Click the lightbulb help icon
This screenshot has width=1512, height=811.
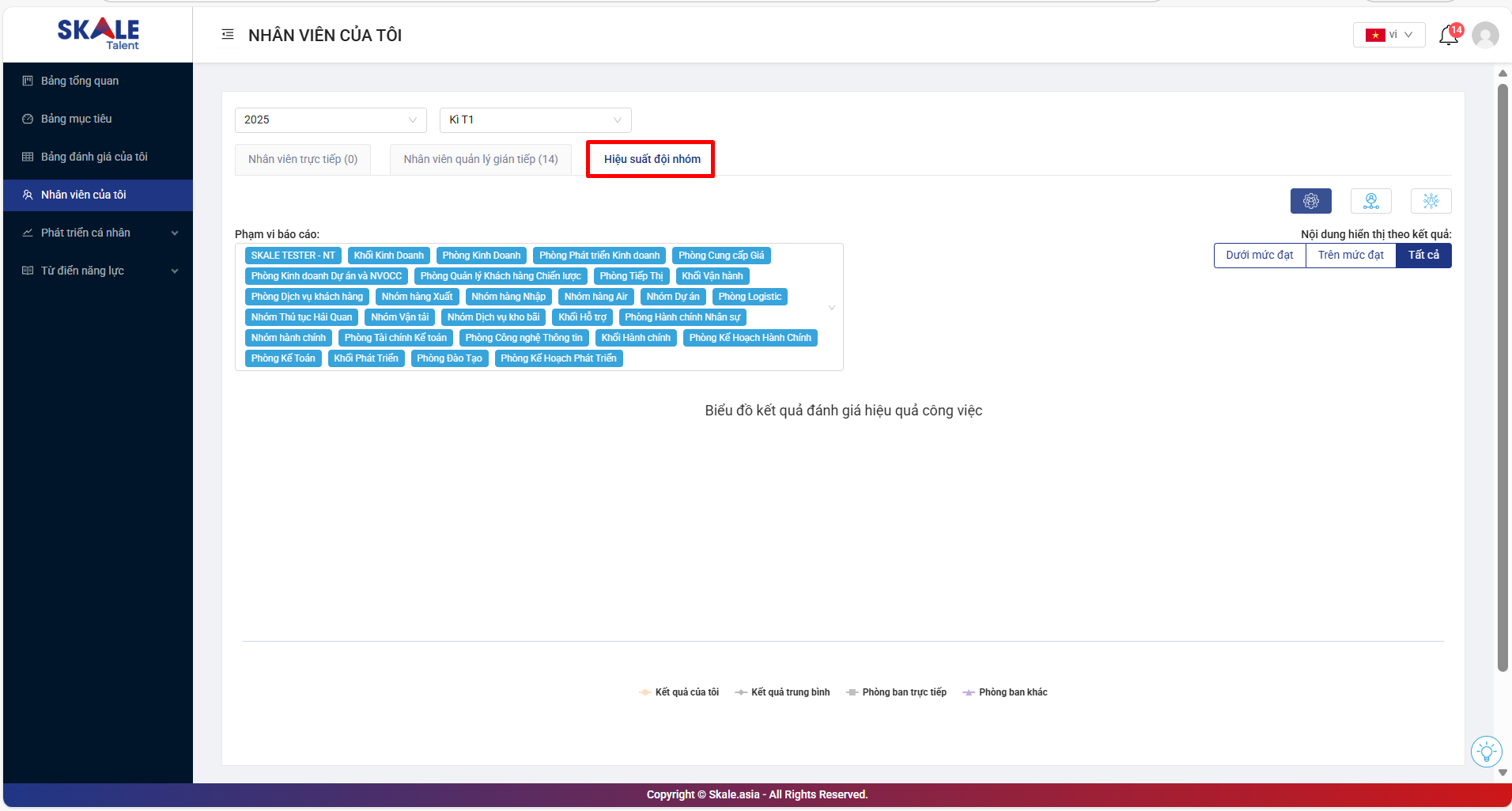(x=1486, y=751)
